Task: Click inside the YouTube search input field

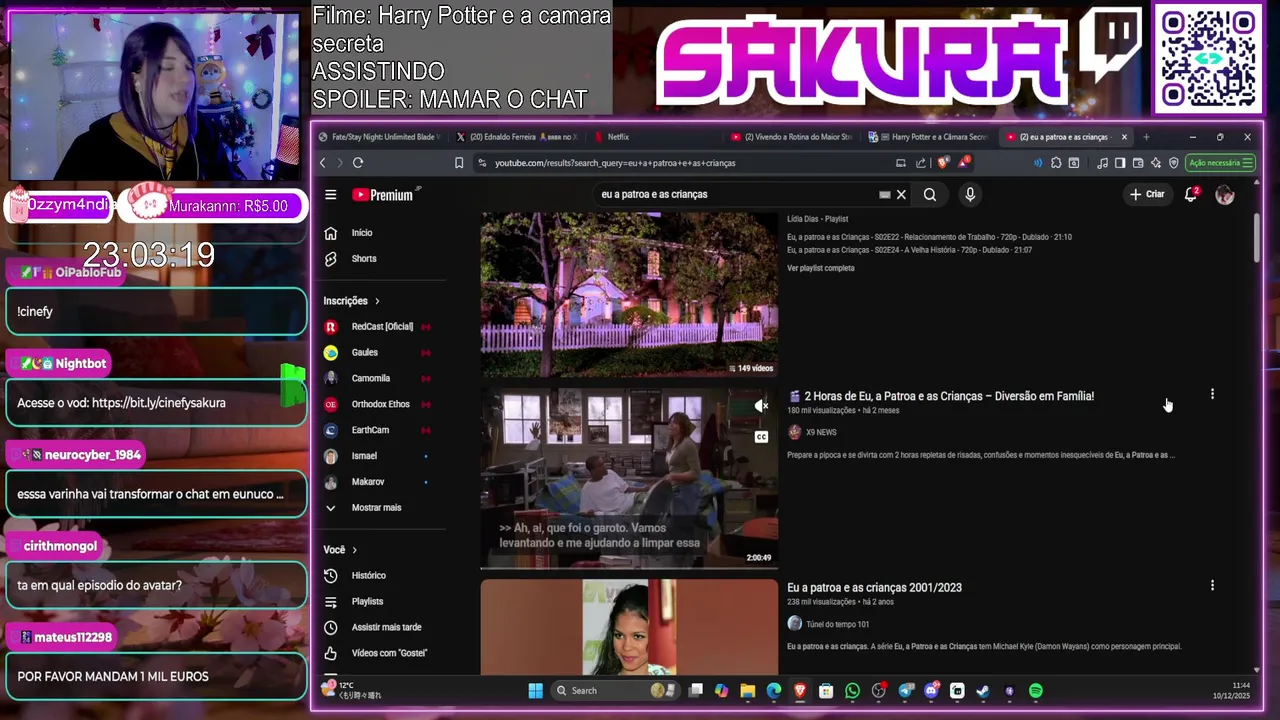Action: pos(735,195)
